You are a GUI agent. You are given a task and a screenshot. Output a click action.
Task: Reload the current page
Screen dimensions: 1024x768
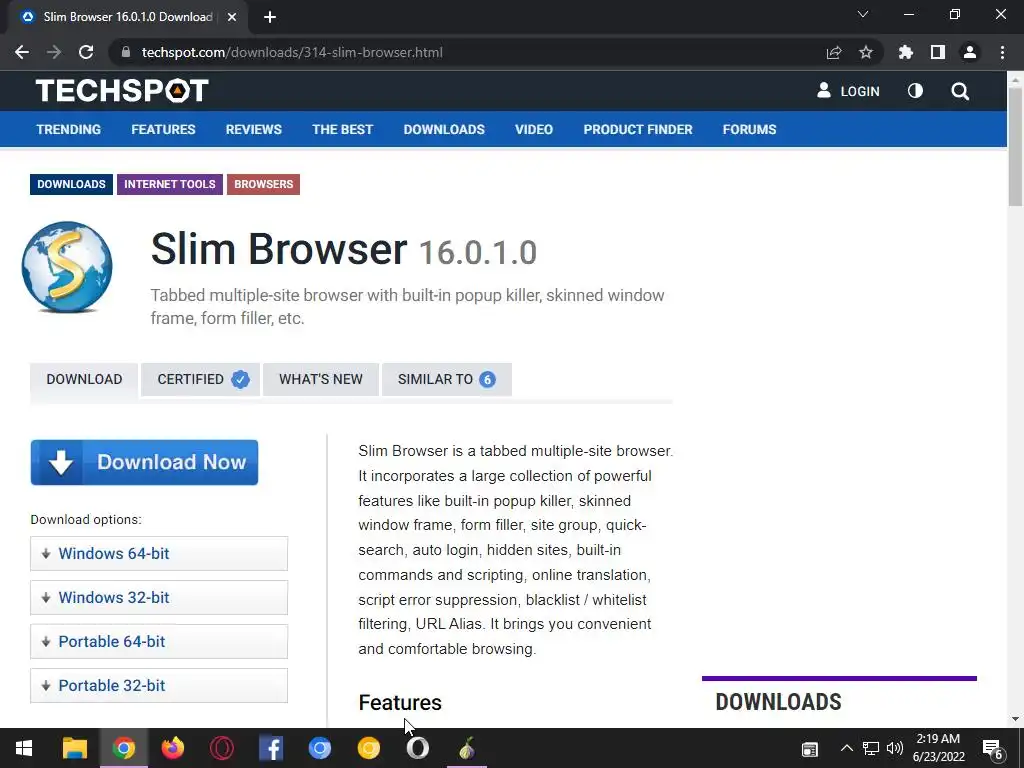[x=86, y=52]
